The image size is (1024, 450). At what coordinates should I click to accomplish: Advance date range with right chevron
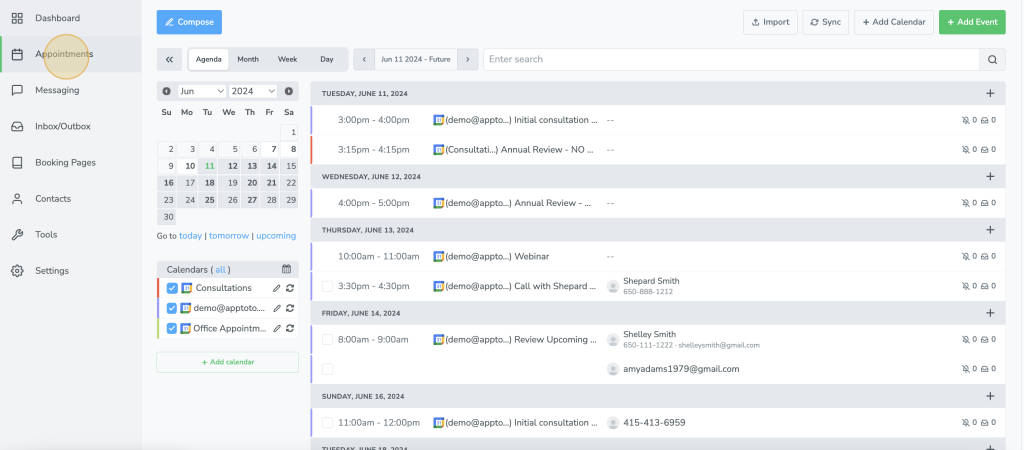pyautogui.click(x=466, y=59)
